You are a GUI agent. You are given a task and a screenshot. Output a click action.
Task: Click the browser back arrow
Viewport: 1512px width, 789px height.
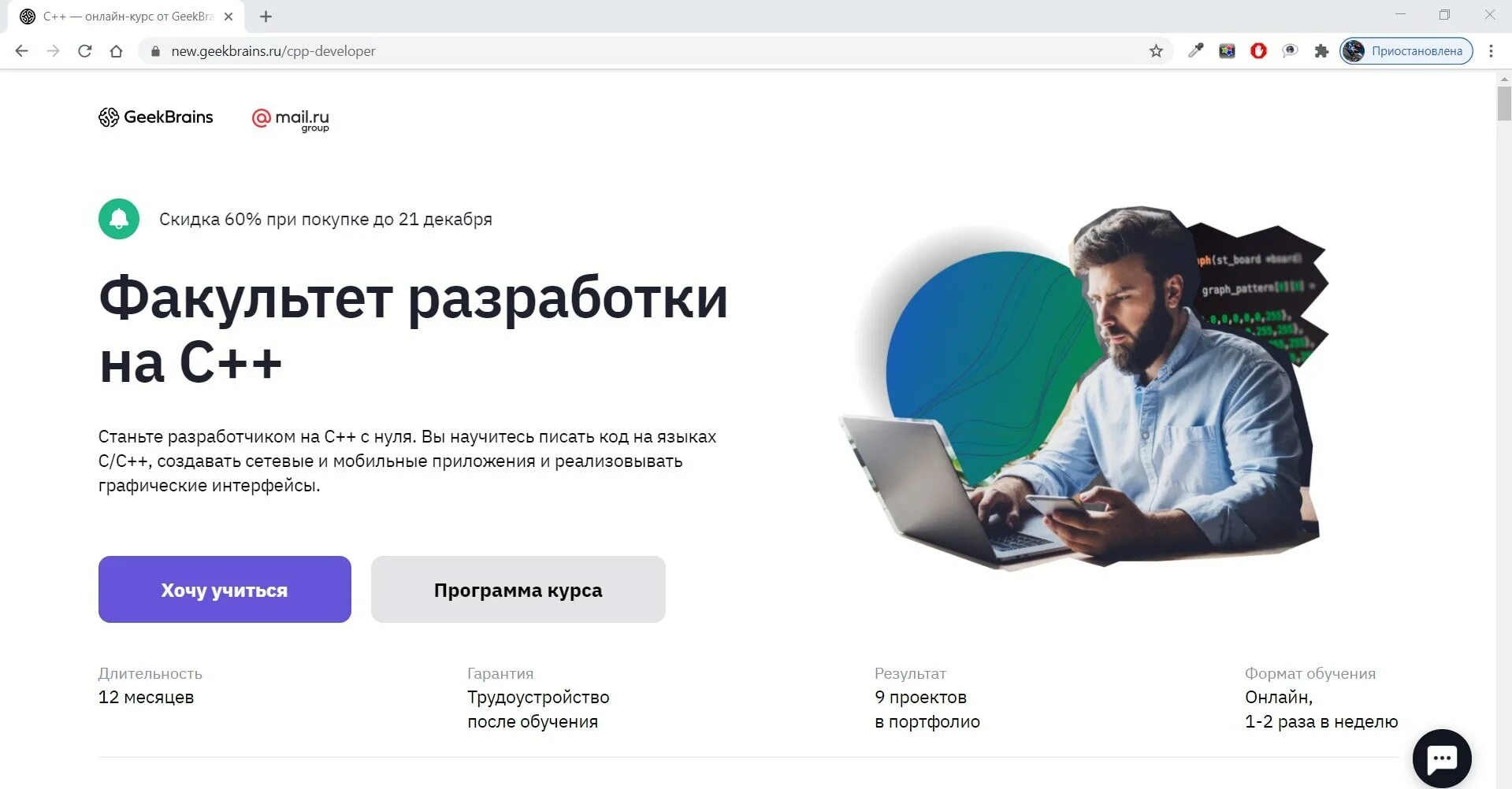[x=22, y=51]
